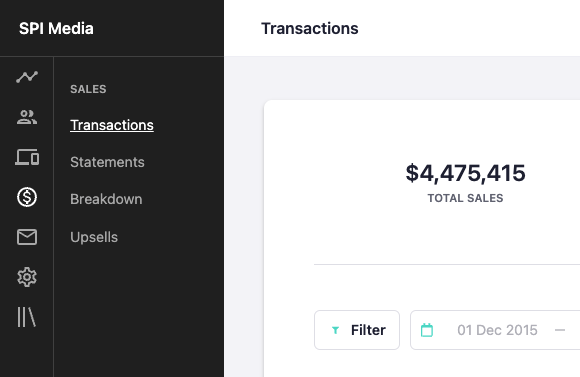Click the green calendar icon
This screenshot has width=580, height=377.
coord(427,330)
